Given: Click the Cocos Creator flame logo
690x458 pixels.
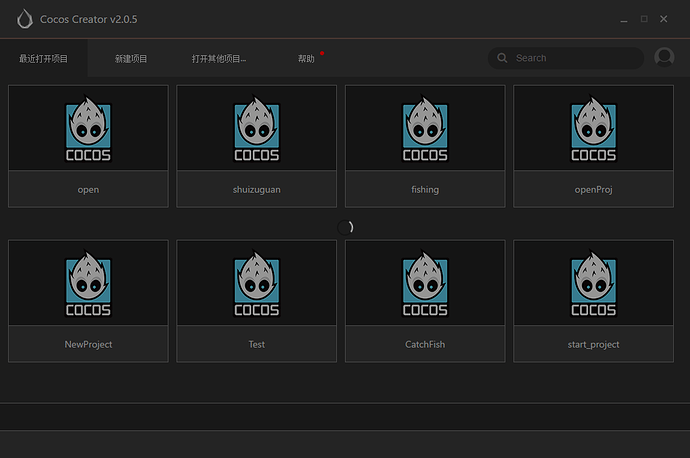Looking at the screenshot, I should (x=25, y=19).
